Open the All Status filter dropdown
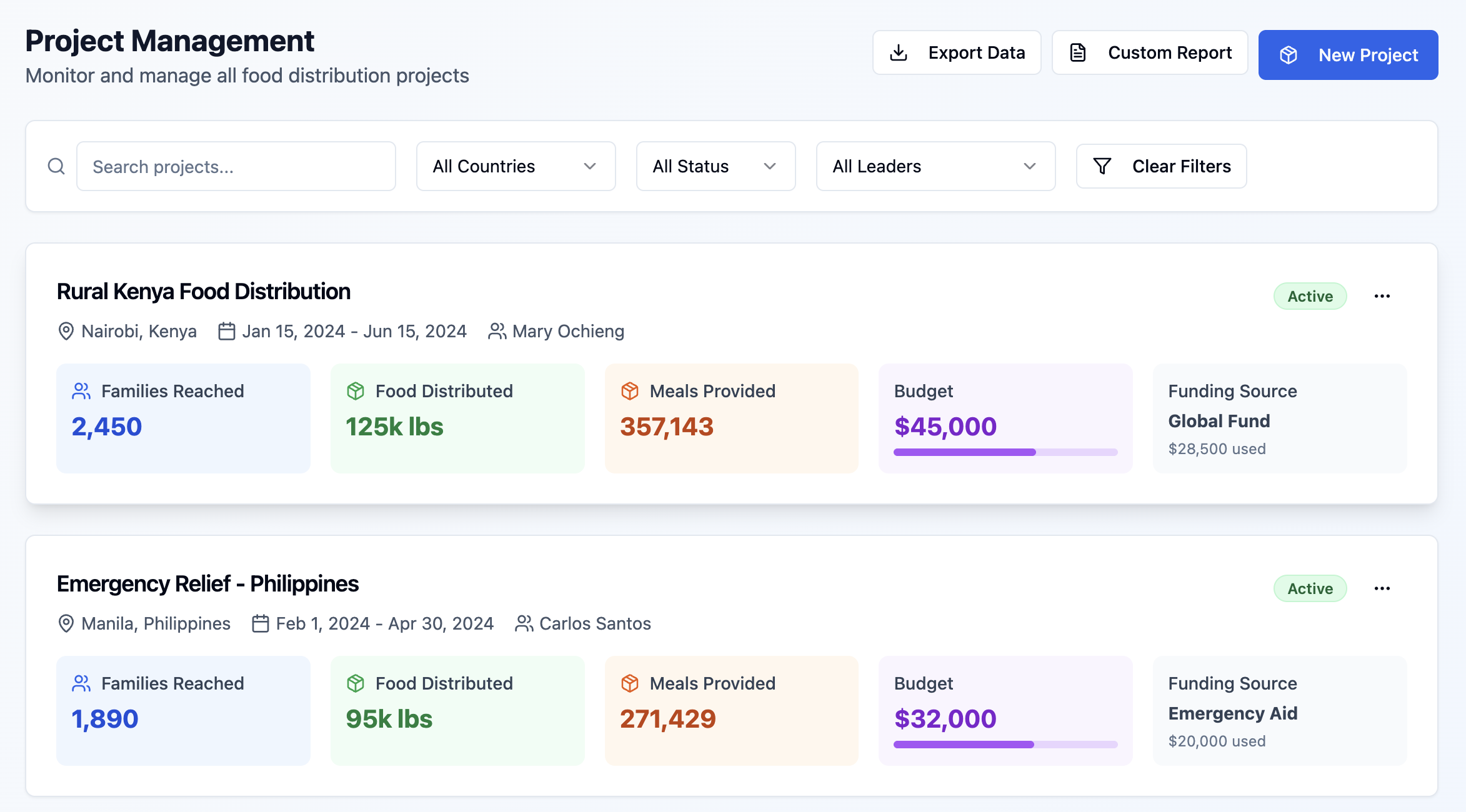The image size is (1466, 812). [x=715, y=166]
